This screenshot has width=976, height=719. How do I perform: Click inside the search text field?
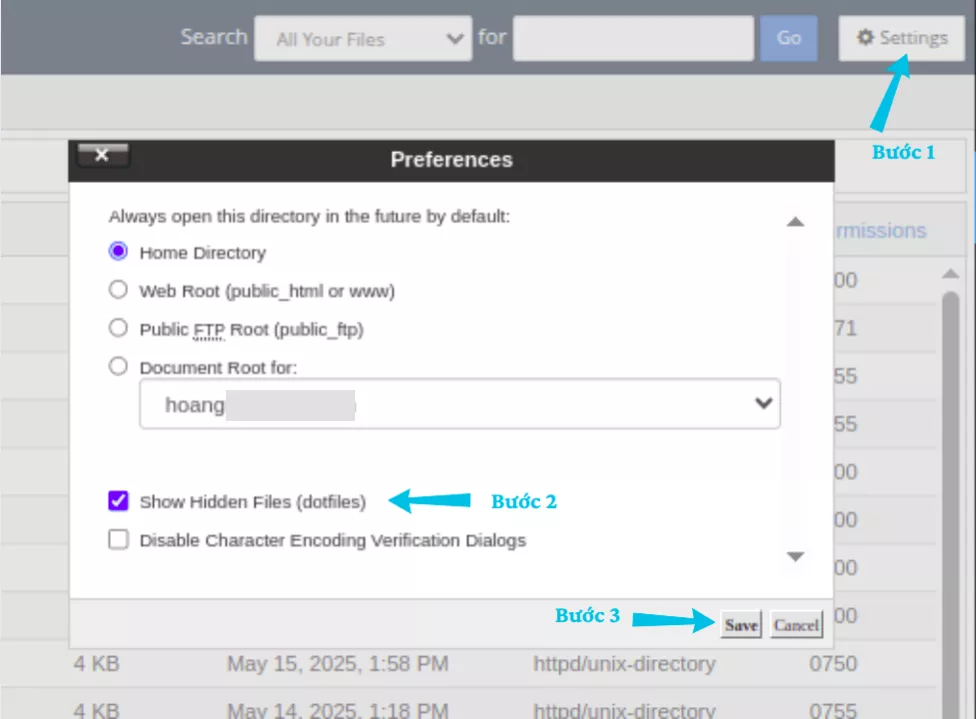click(x=632, y=38)
